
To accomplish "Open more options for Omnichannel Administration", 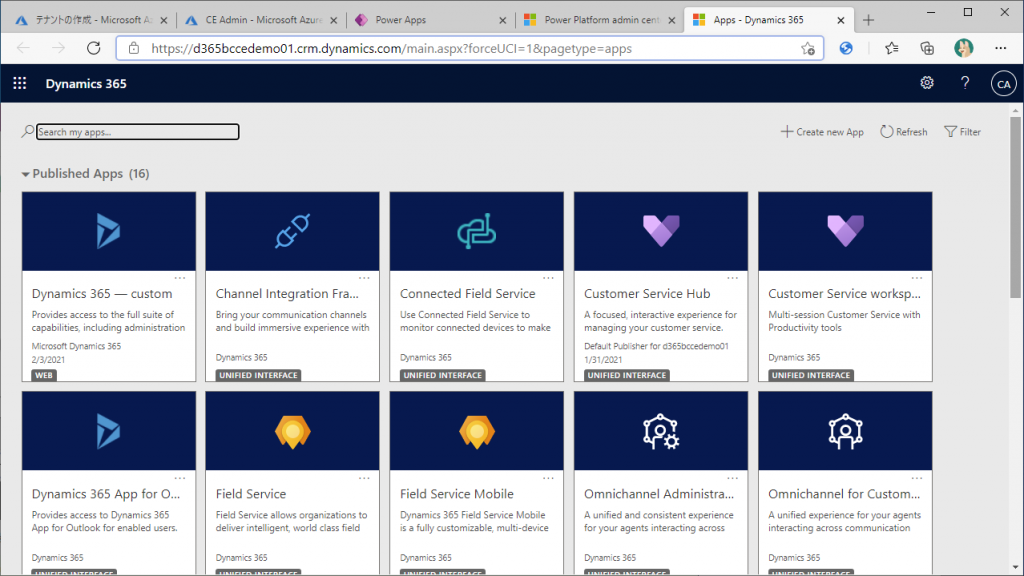I will click(732, 479).
